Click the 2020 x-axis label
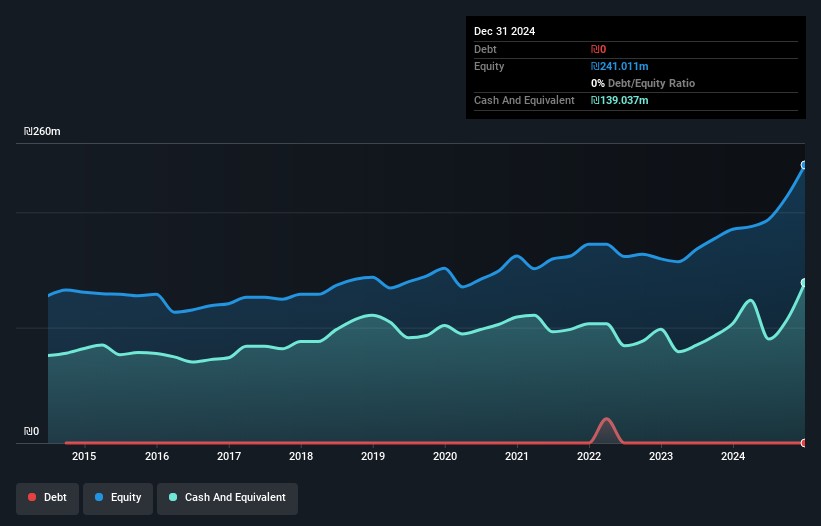This screenshot has height=526, width=821. 445,456
